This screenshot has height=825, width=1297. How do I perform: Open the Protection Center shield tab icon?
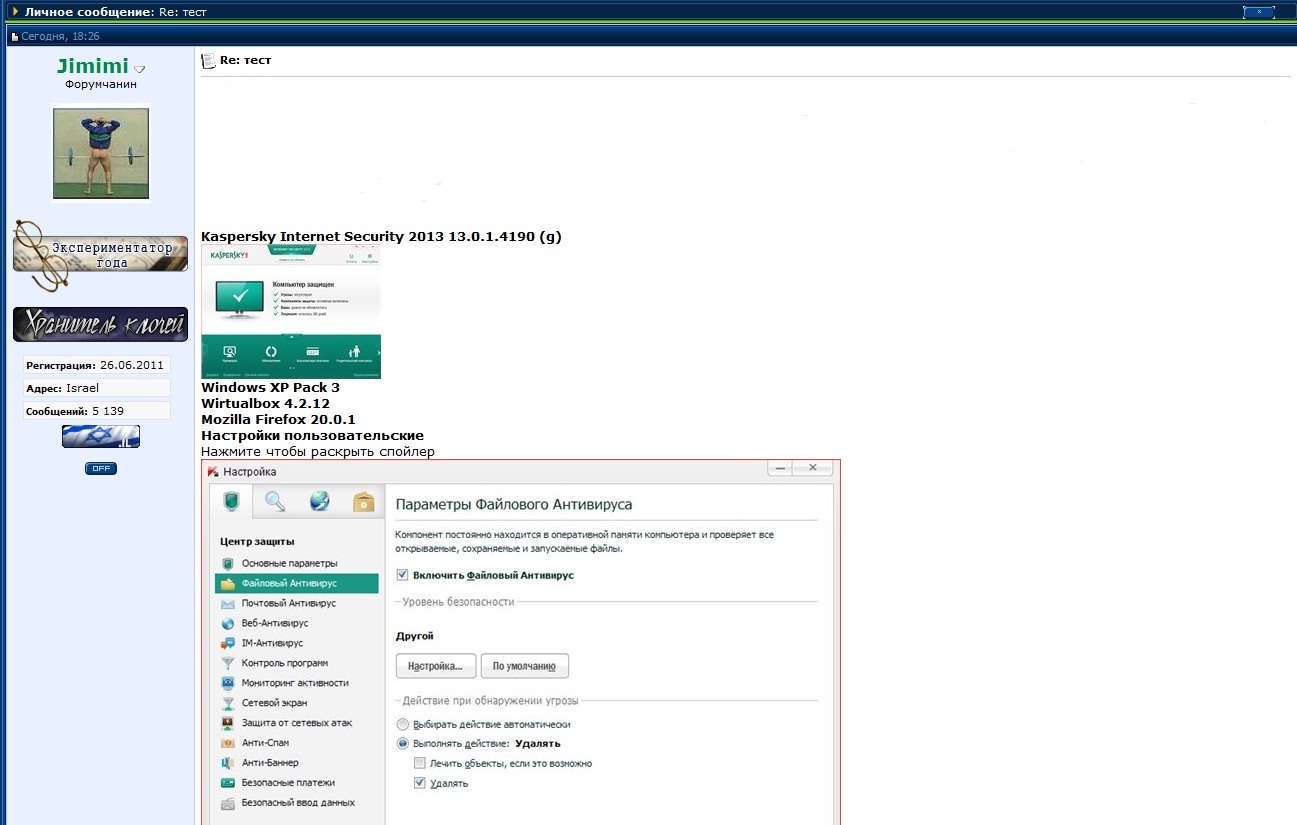point(231,502)
